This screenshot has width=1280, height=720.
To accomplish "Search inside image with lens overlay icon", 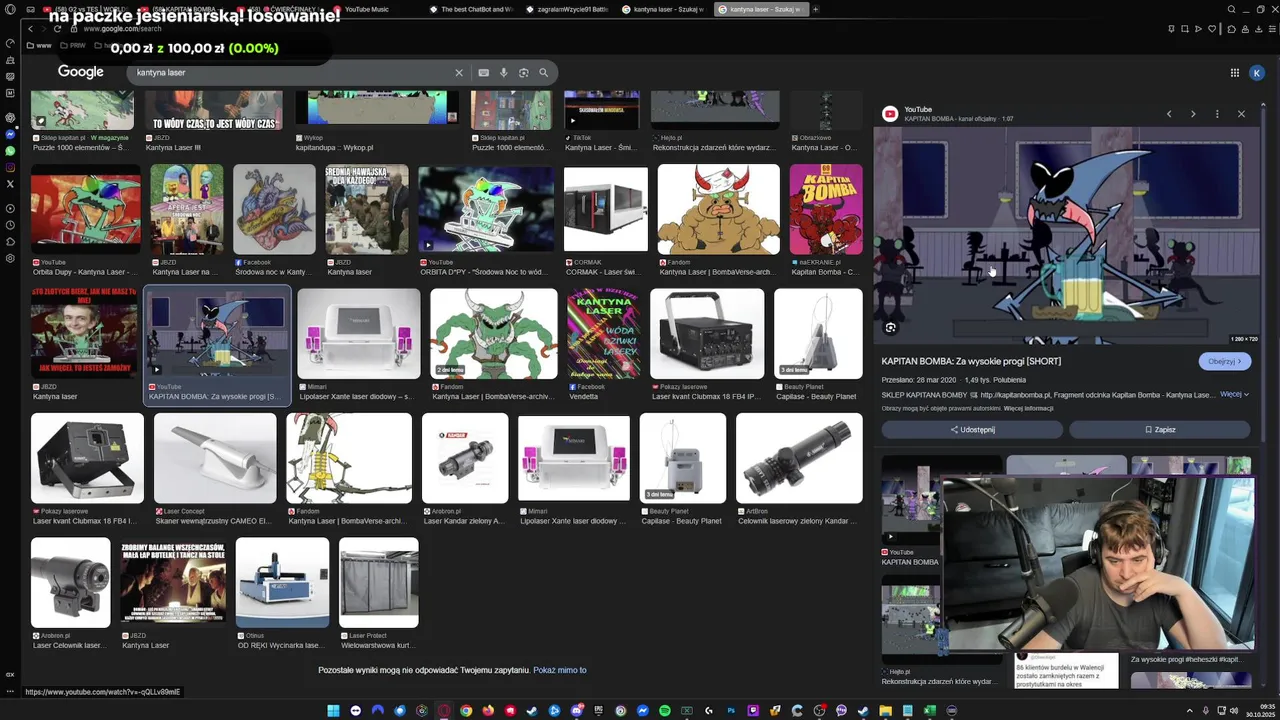I will pos(890,327).
